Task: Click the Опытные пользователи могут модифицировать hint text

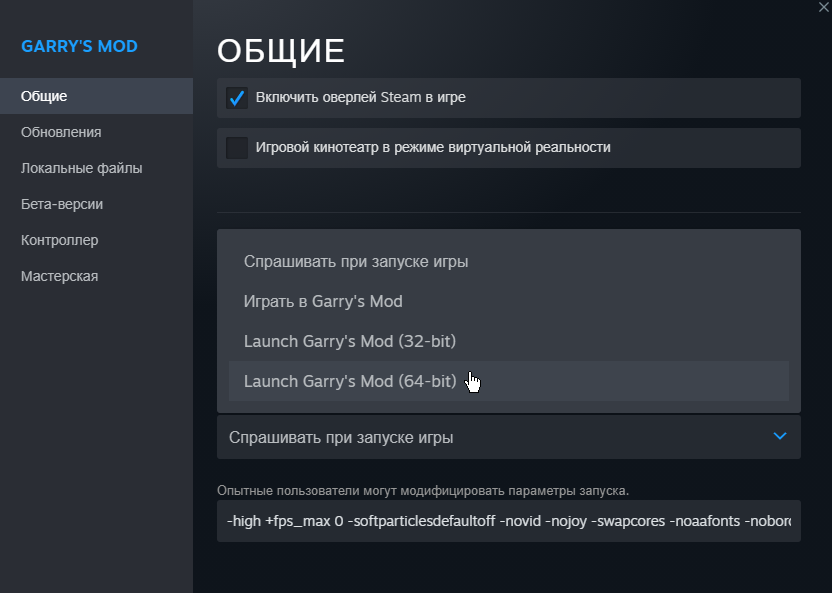Action: 422,491
